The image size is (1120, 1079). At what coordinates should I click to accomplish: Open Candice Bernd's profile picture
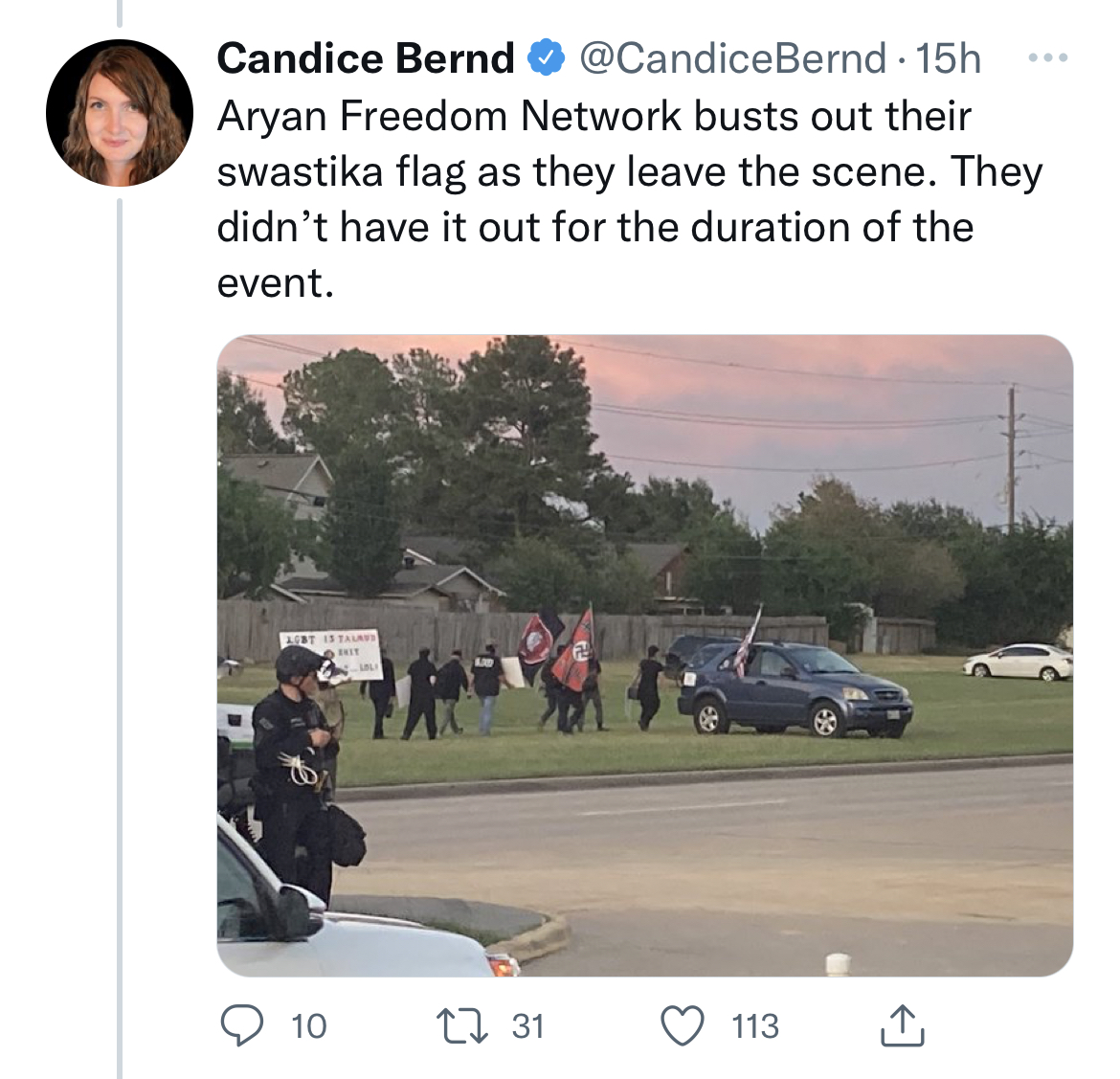(x=120, y=113)
